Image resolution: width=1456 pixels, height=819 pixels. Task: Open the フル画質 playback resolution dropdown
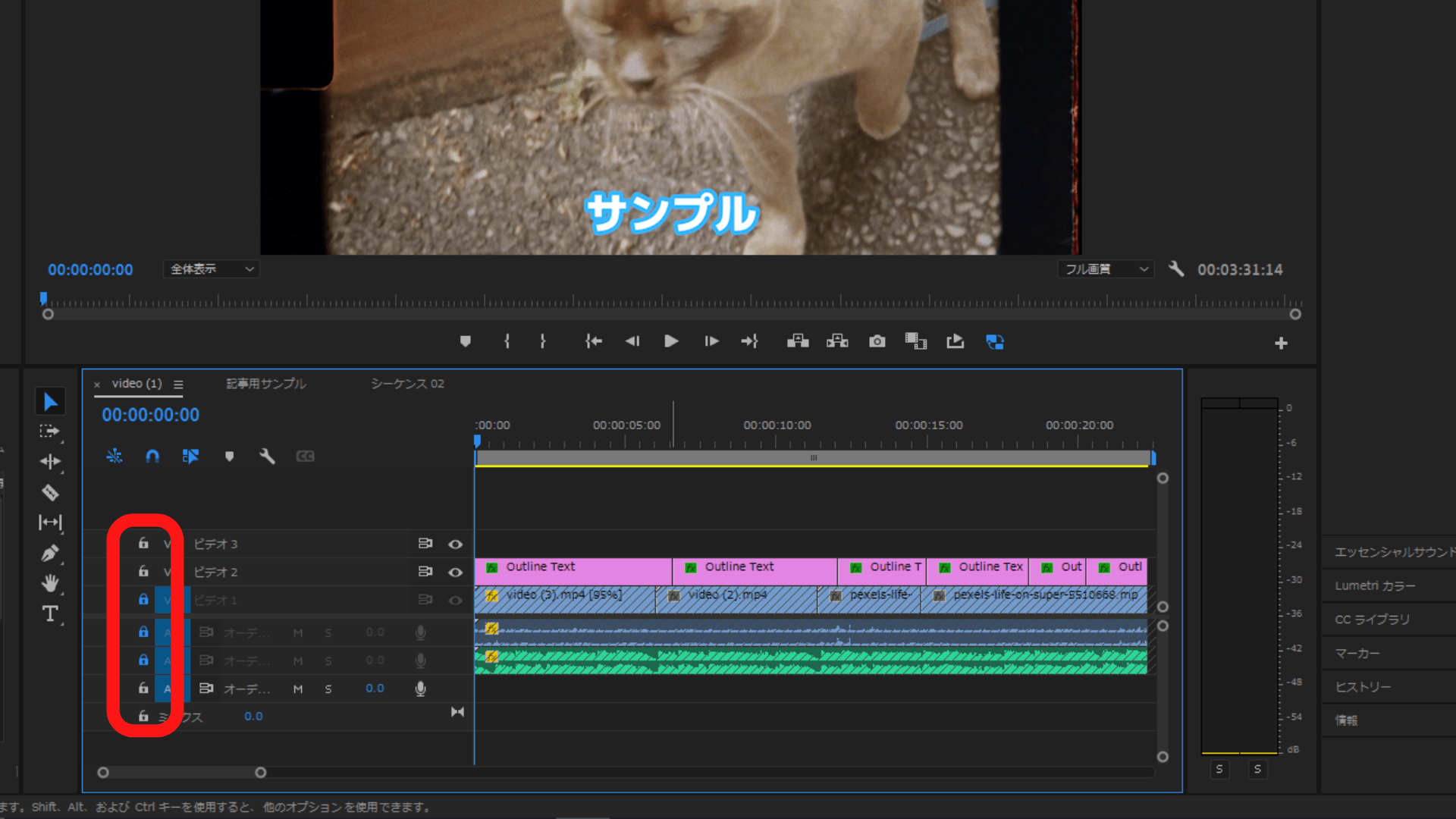pos(1106,269)
